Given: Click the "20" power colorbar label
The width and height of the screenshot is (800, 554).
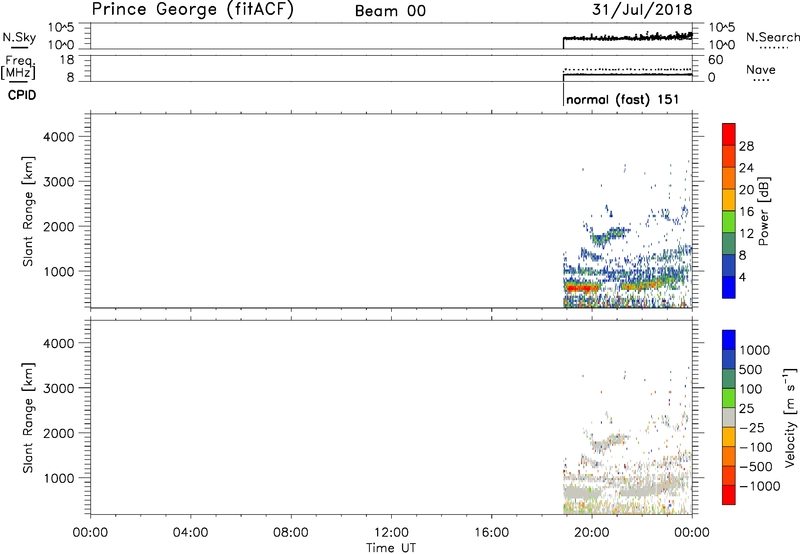Looking at the screenshot, I should (x=746, y=190).
